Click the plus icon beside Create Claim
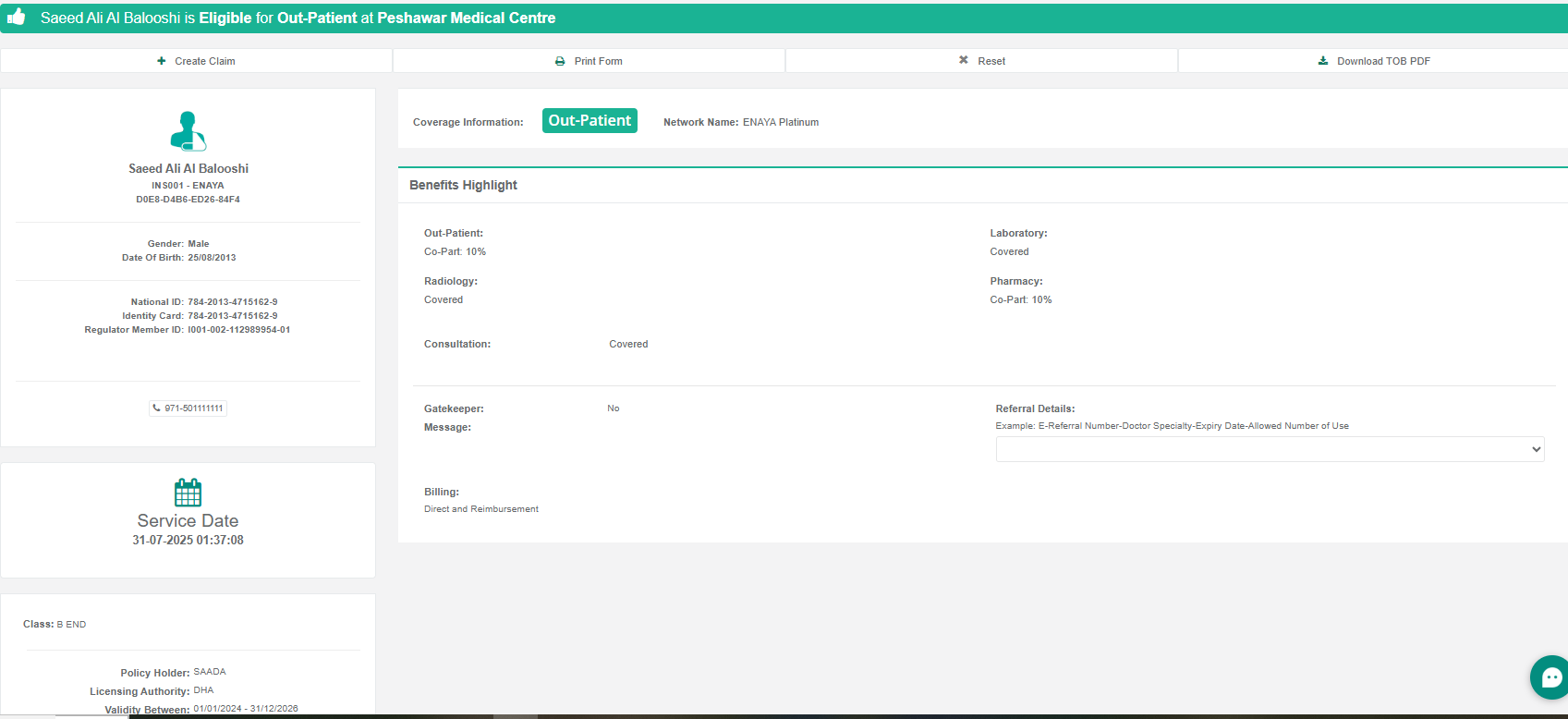This screenshot has width=1568, height=719. coord(162,61)
